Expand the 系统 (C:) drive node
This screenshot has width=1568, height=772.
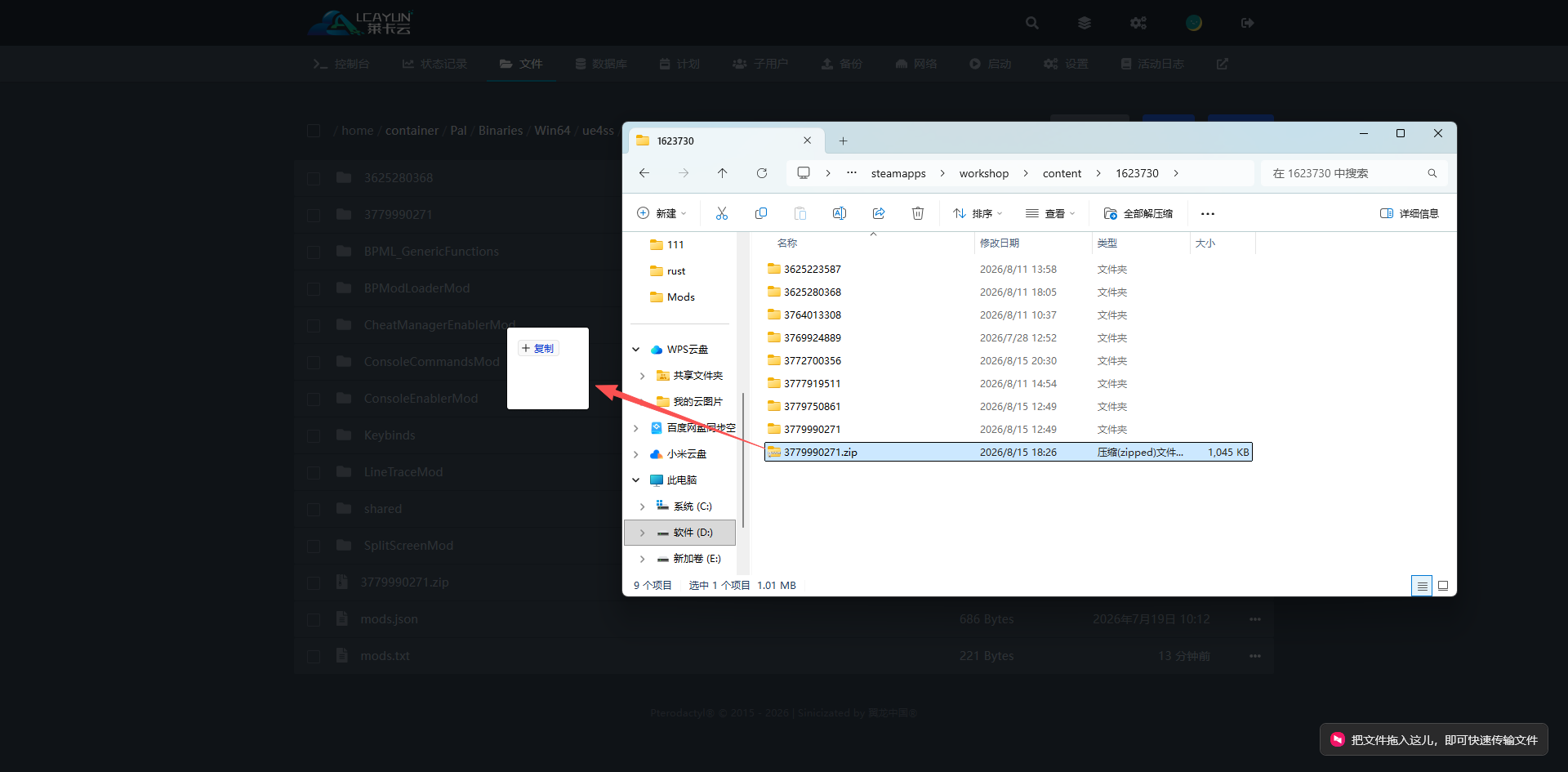tap(643, 506)
